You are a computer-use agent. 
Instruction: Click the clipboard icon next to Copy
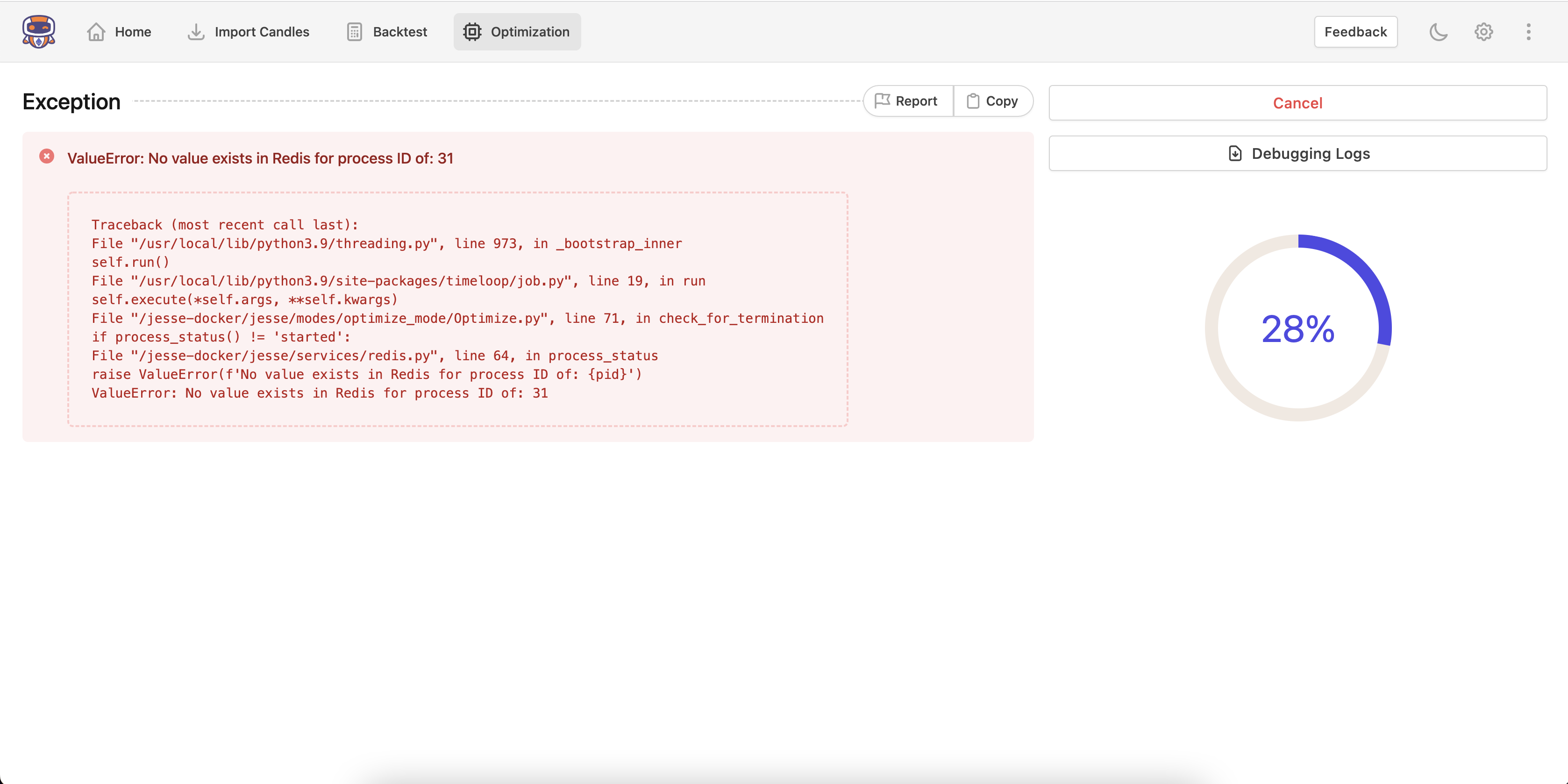[974, 100]
